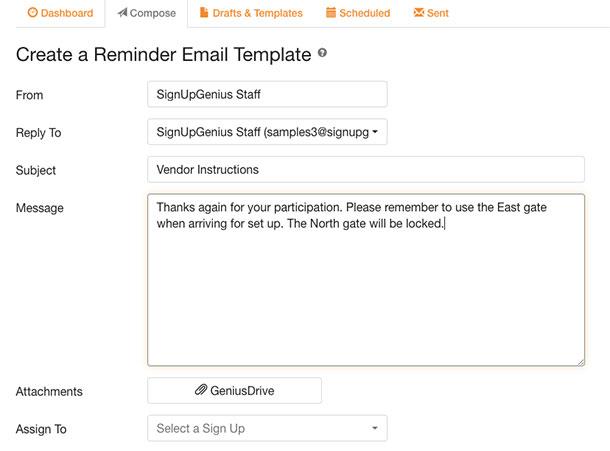This screenshot has width=610, height=451.
Task: Open the Dashboard tab
Action: pos(60,13)
